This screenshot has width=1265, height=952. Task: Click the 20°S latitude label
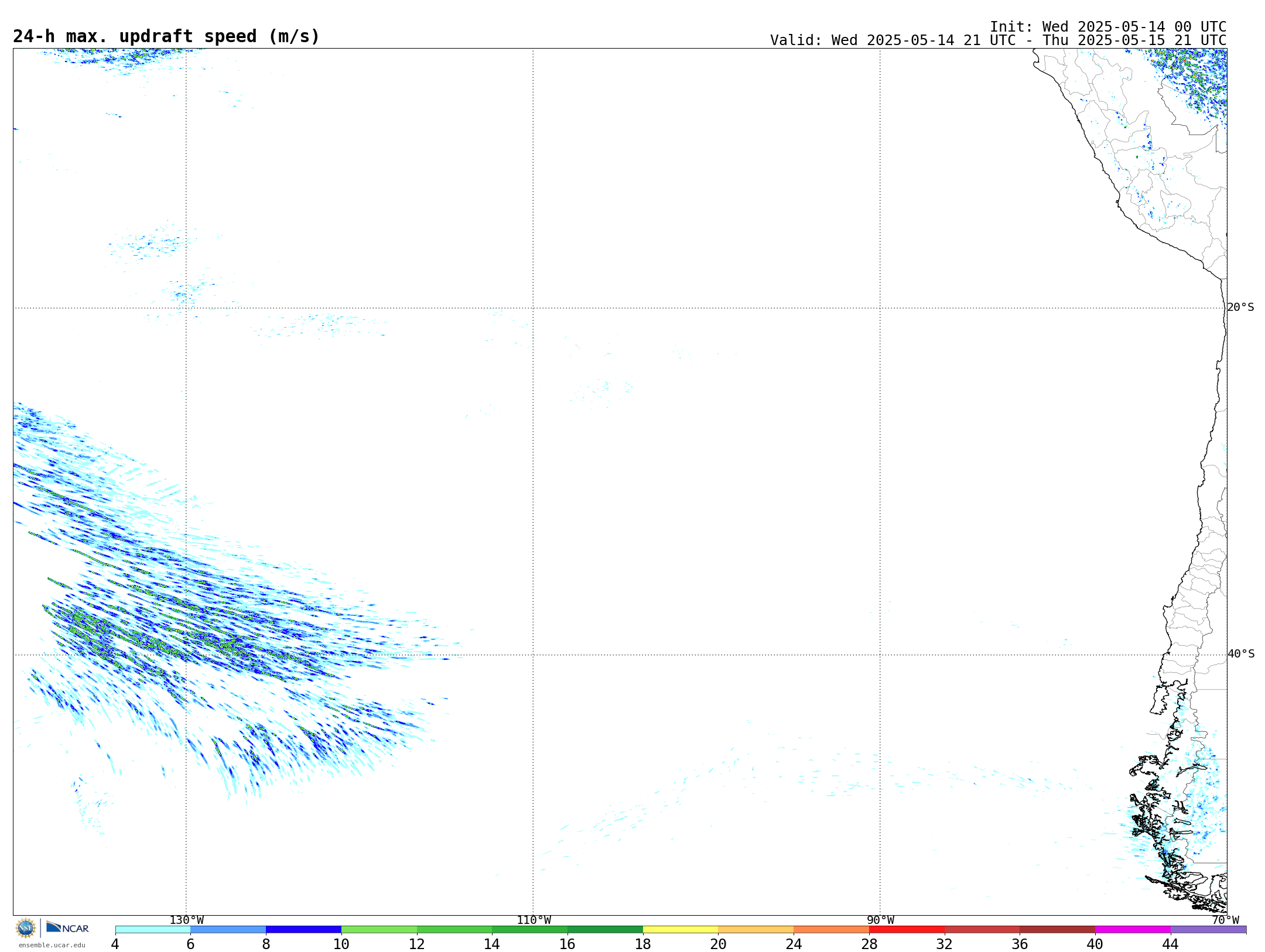[1240, 307]
